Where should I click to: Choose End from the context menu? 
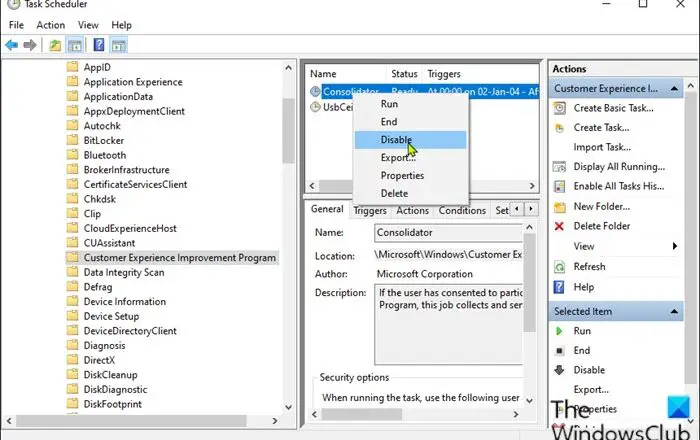tap(411, 122)
